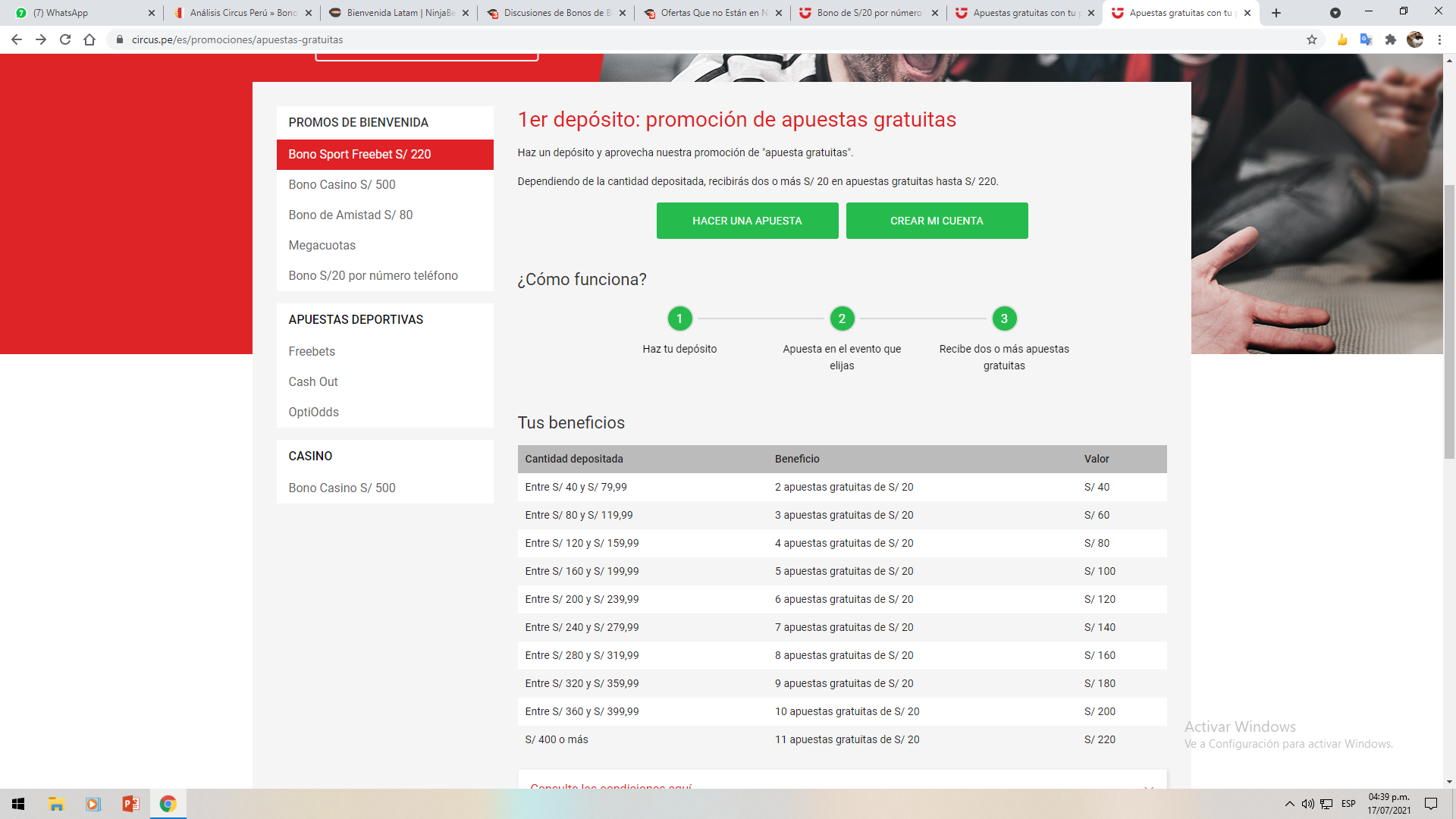Open File Explorer from the taskbar
Viewport: 1456px width, 819px height.
(56, 804)
